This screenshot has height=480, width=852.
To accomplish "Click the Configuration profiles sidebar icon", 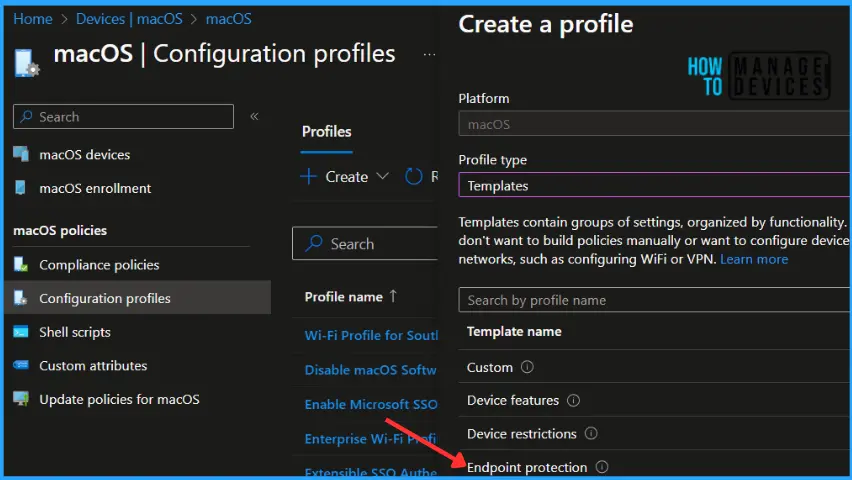I will tap(21, 298).
